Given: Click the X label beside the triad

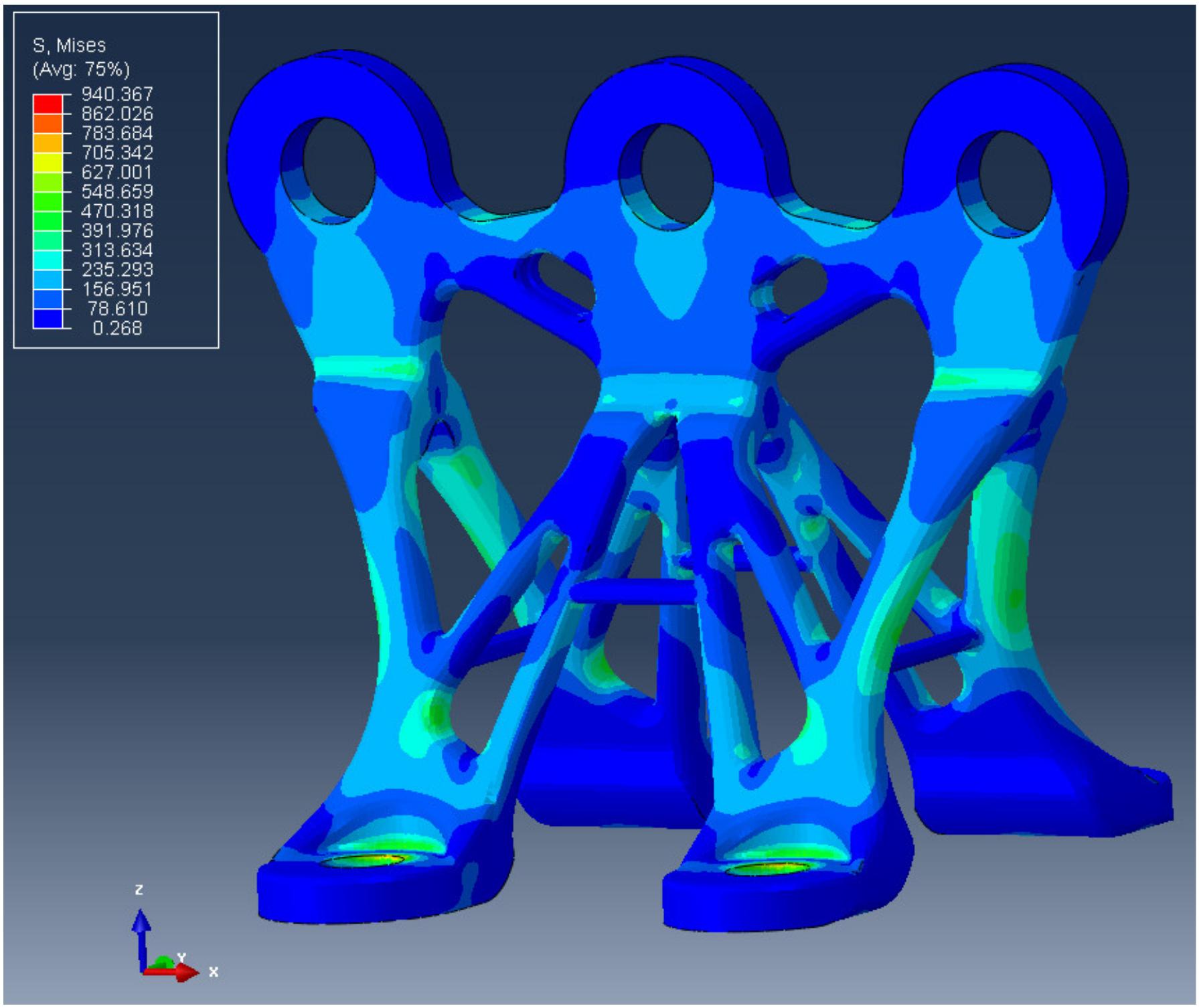Looking at the screenshot, I should pos(214,972).
